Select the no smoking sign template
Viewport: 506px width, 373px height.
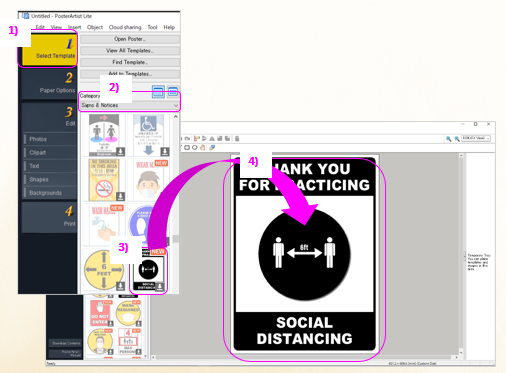(104, 180)
